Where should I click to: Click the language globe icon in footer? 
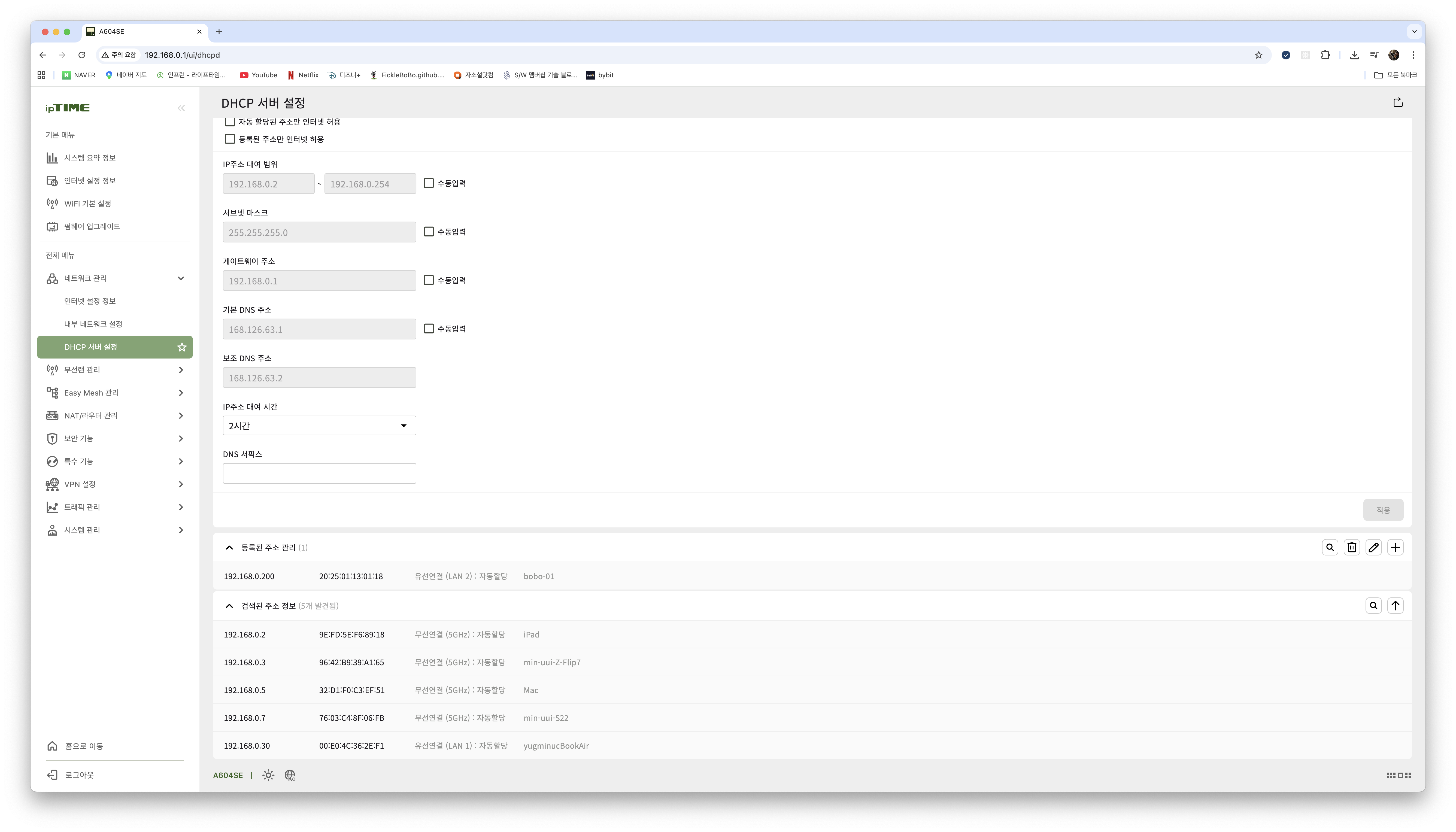click(290, 775)
